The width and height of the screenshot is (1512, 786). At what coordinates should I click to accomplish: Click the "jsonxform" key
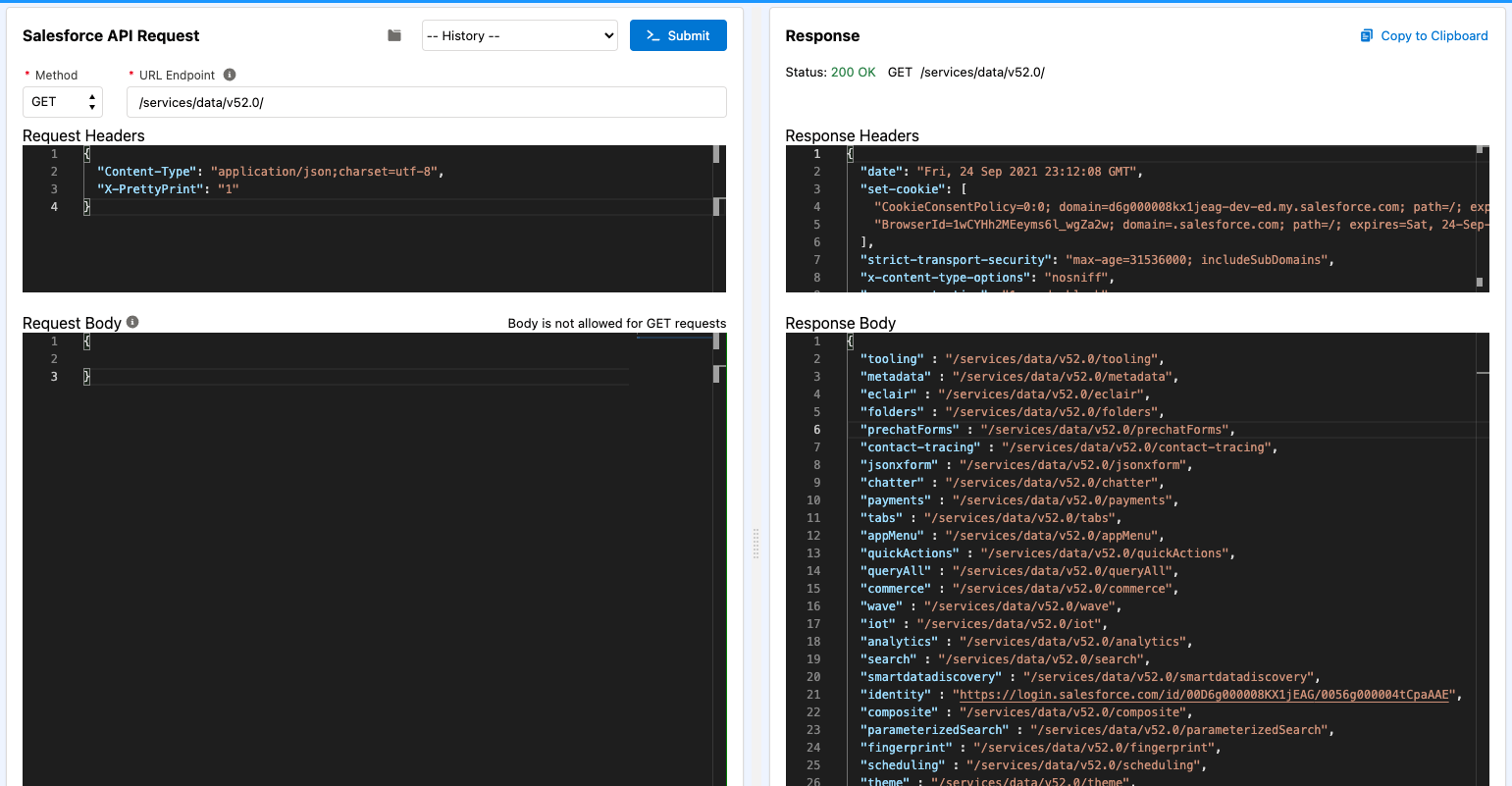[900, 465]
